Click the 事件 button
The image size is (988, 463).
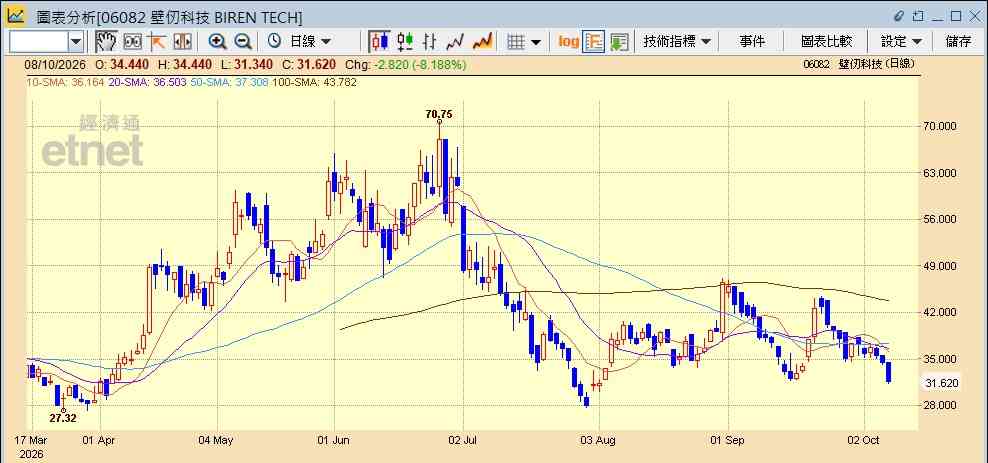(752, 42)
